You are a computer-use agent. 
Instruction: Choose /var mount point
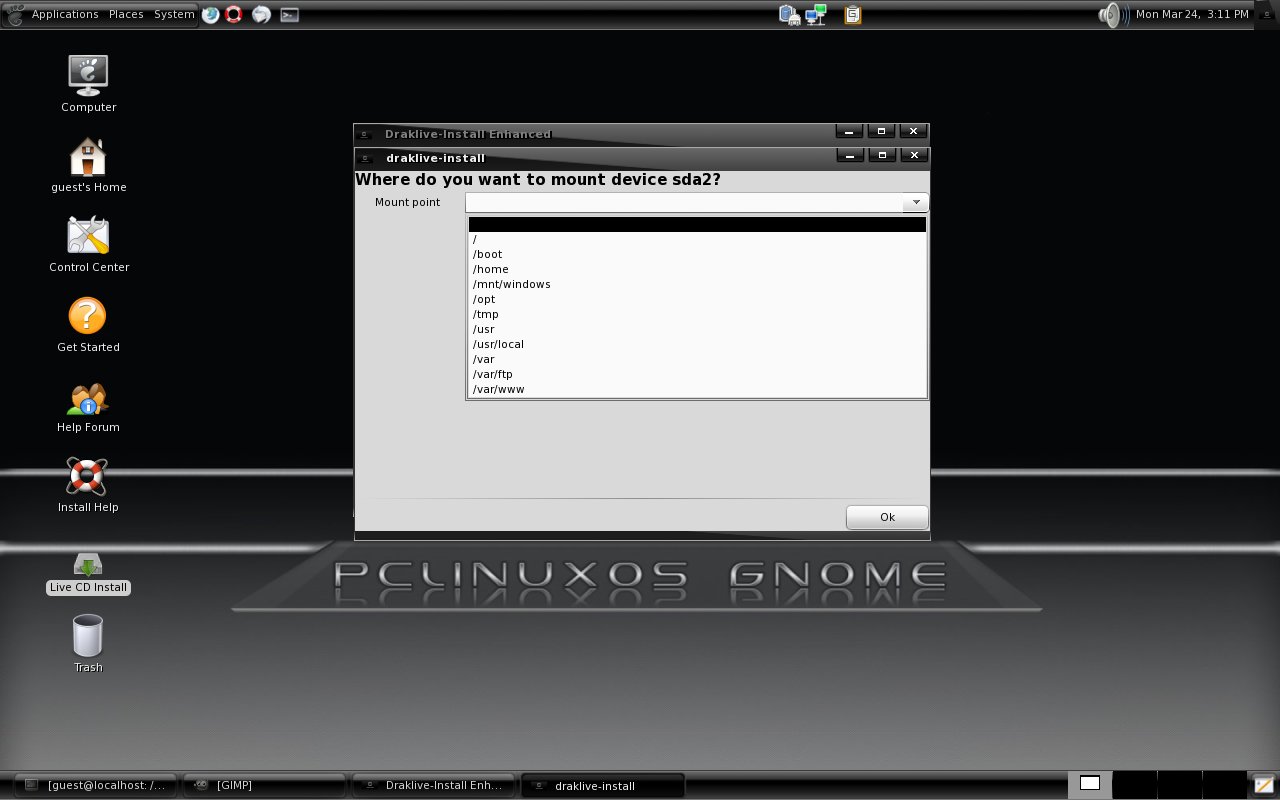pyautogui.click(x=697, y=359)
